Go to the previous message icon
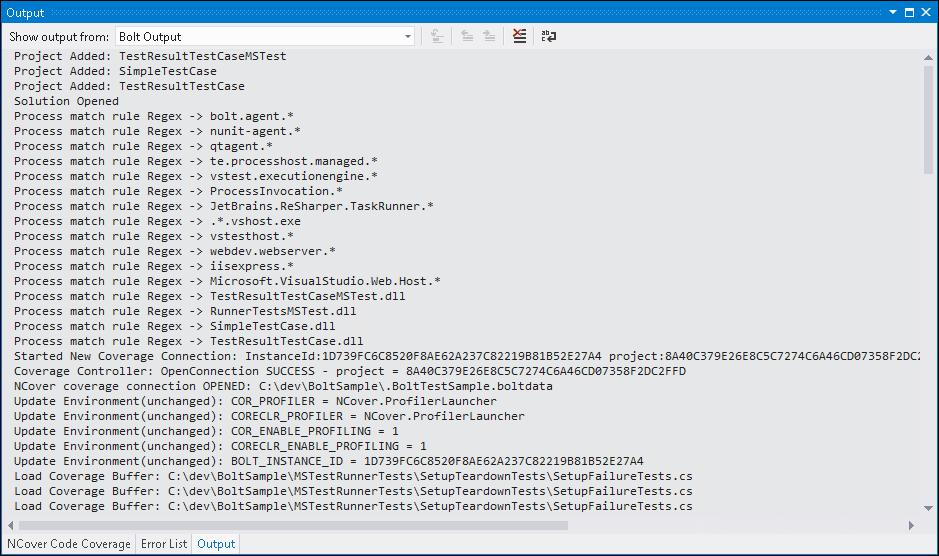 click(x=467, y=36)
